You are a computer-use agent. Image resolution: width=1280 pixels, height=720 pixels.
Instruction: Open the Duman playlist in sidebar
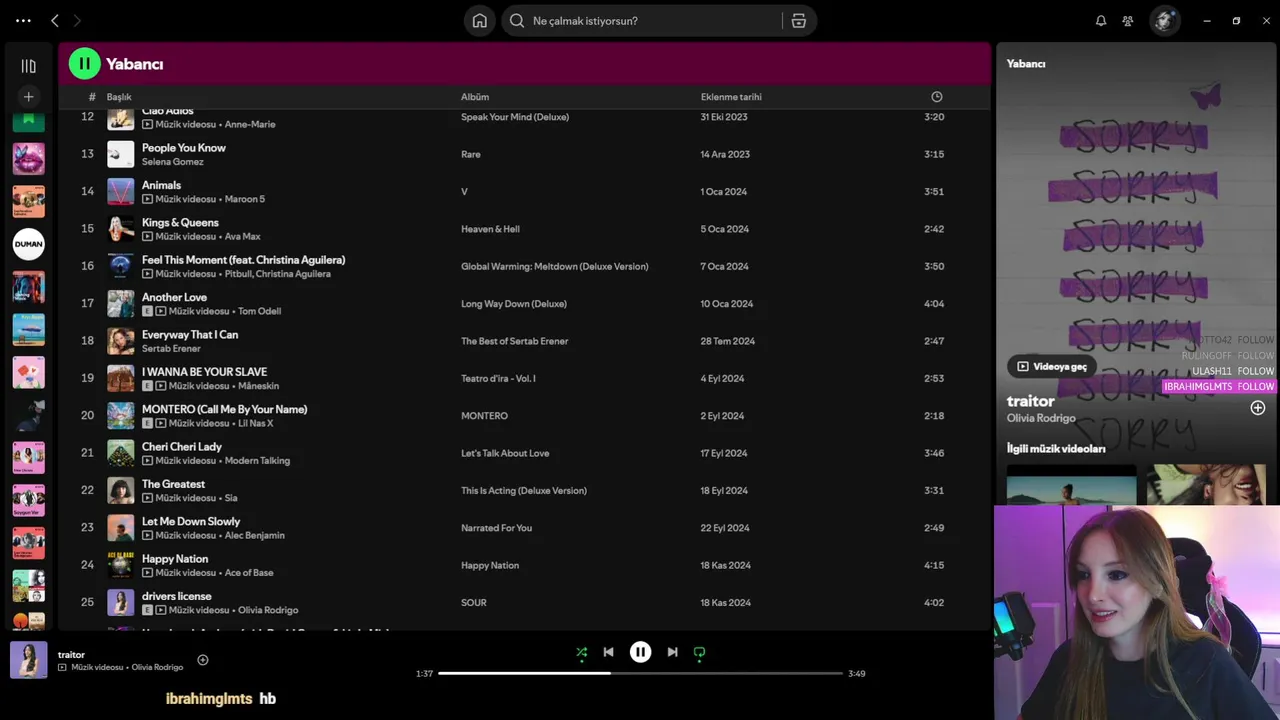click(x=29, y=243)
